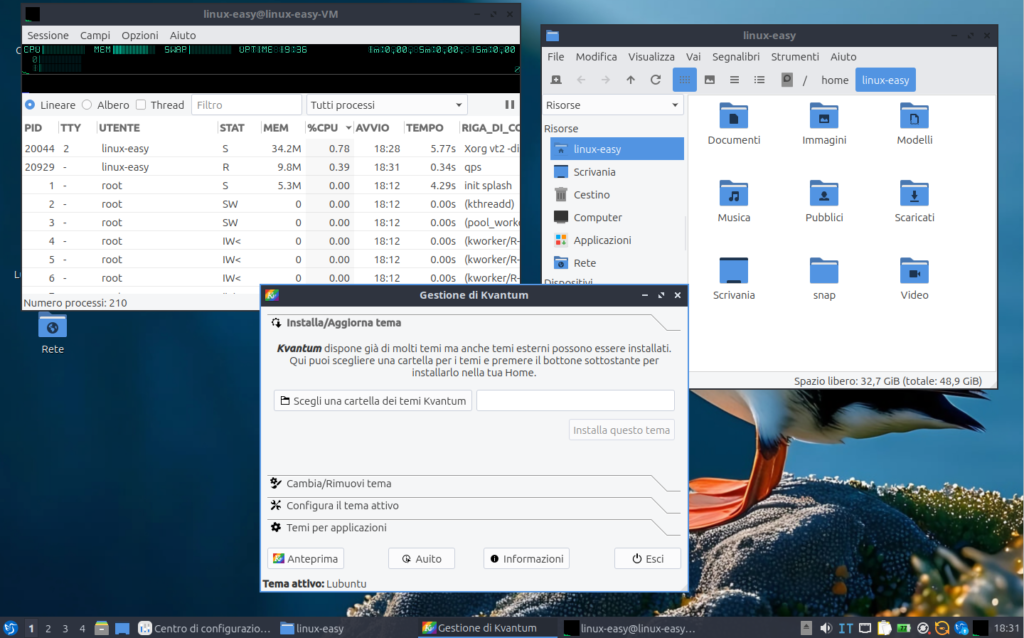Click Scegli una cartella dei temi Kvantum
Viewport: 1024px width, 638px height.
point(372,400)
